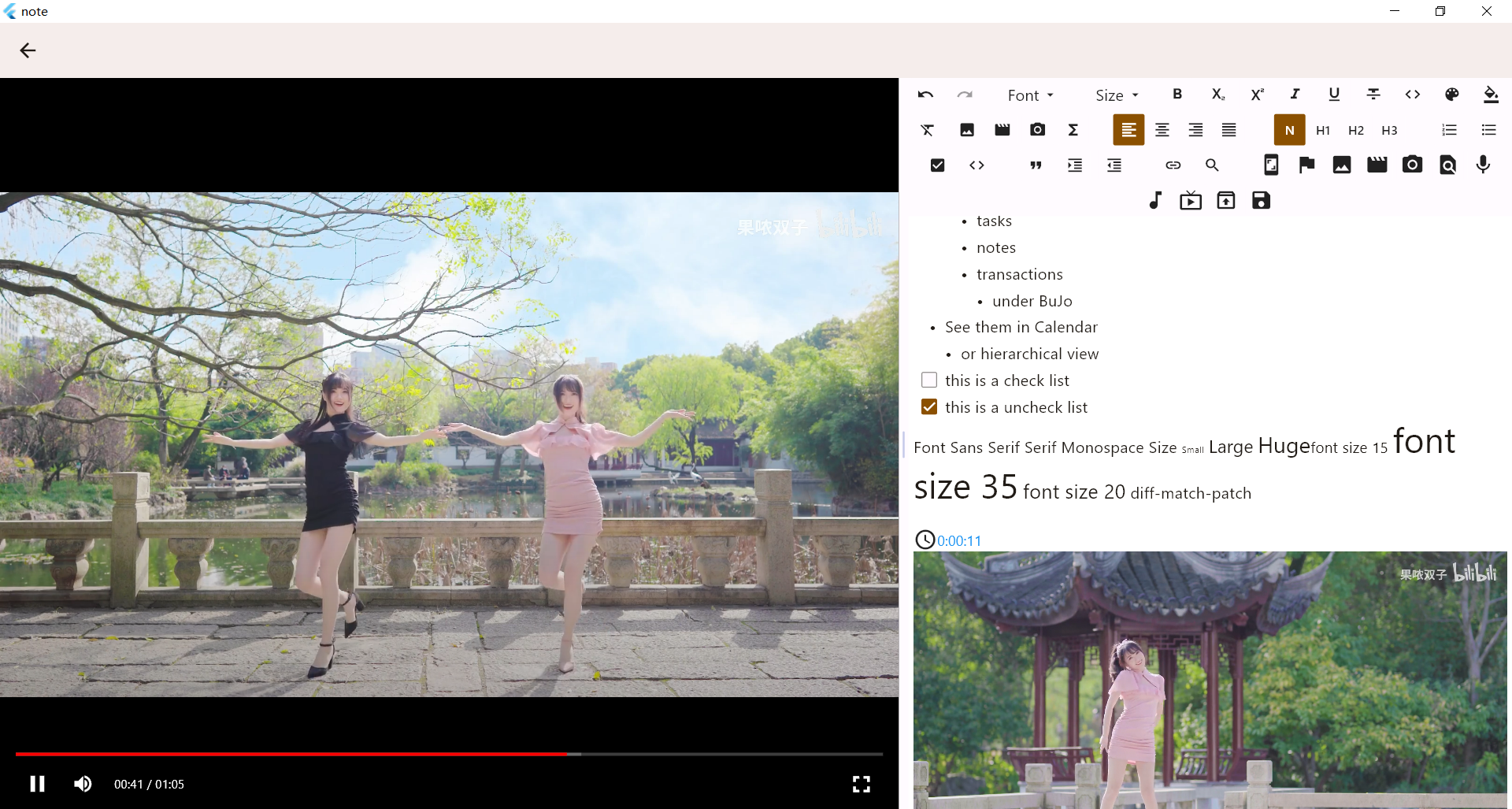Click the clock icon beside 0:00:11
Image resolution: width=1512 pixels, height=809 pixels.
click(925, 540)
